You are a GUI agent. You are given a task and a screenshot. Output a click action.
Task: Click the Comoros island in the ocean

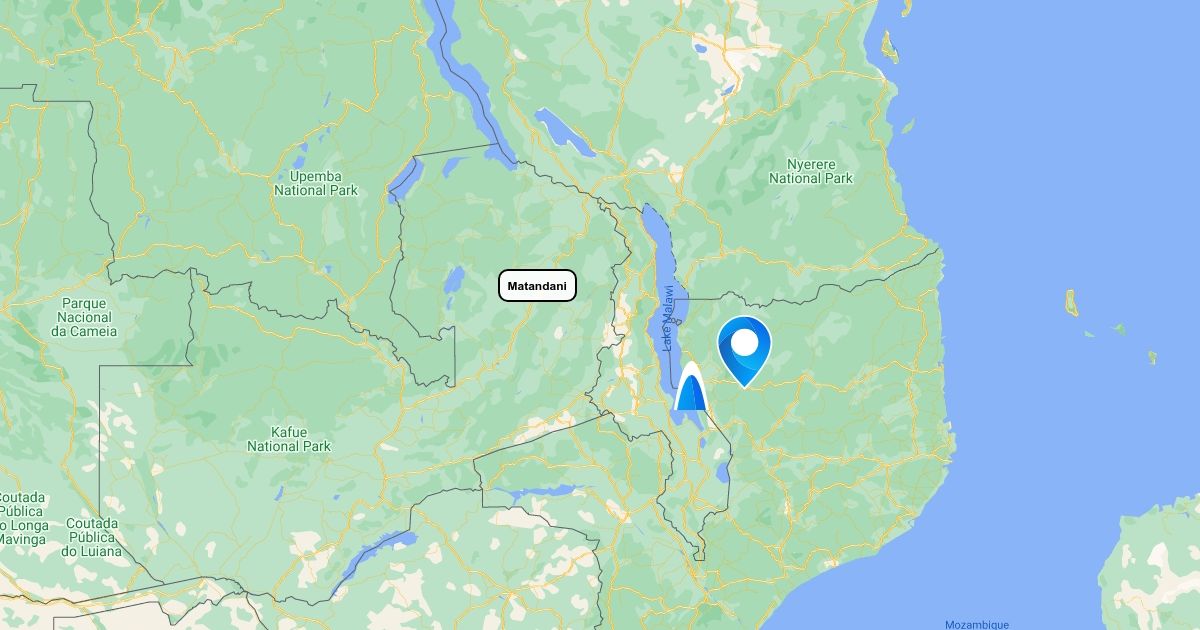point(1072,303)
